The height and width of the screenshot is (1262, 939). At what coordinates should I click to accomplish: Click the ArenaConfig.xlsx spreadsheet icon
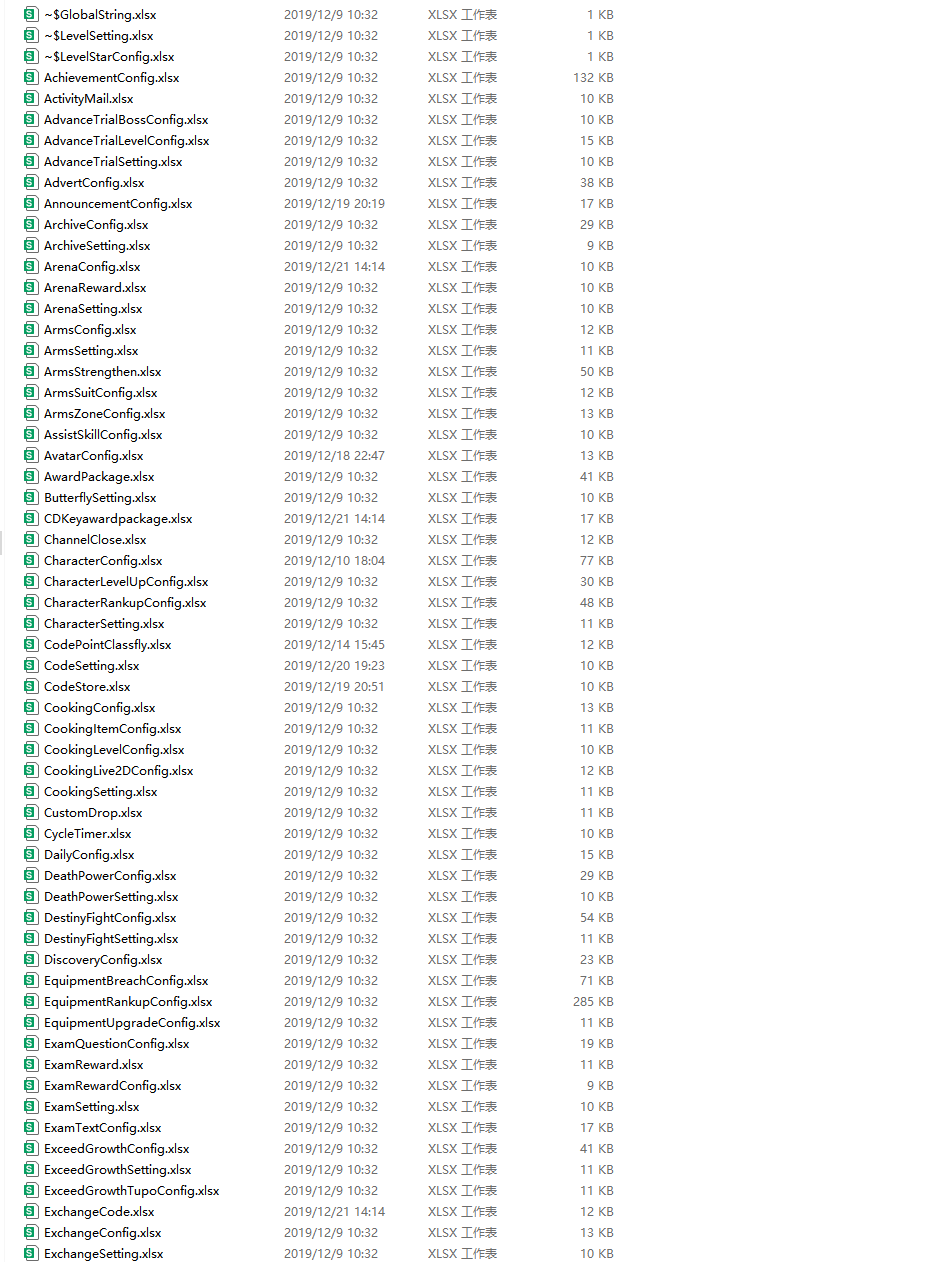30,267
